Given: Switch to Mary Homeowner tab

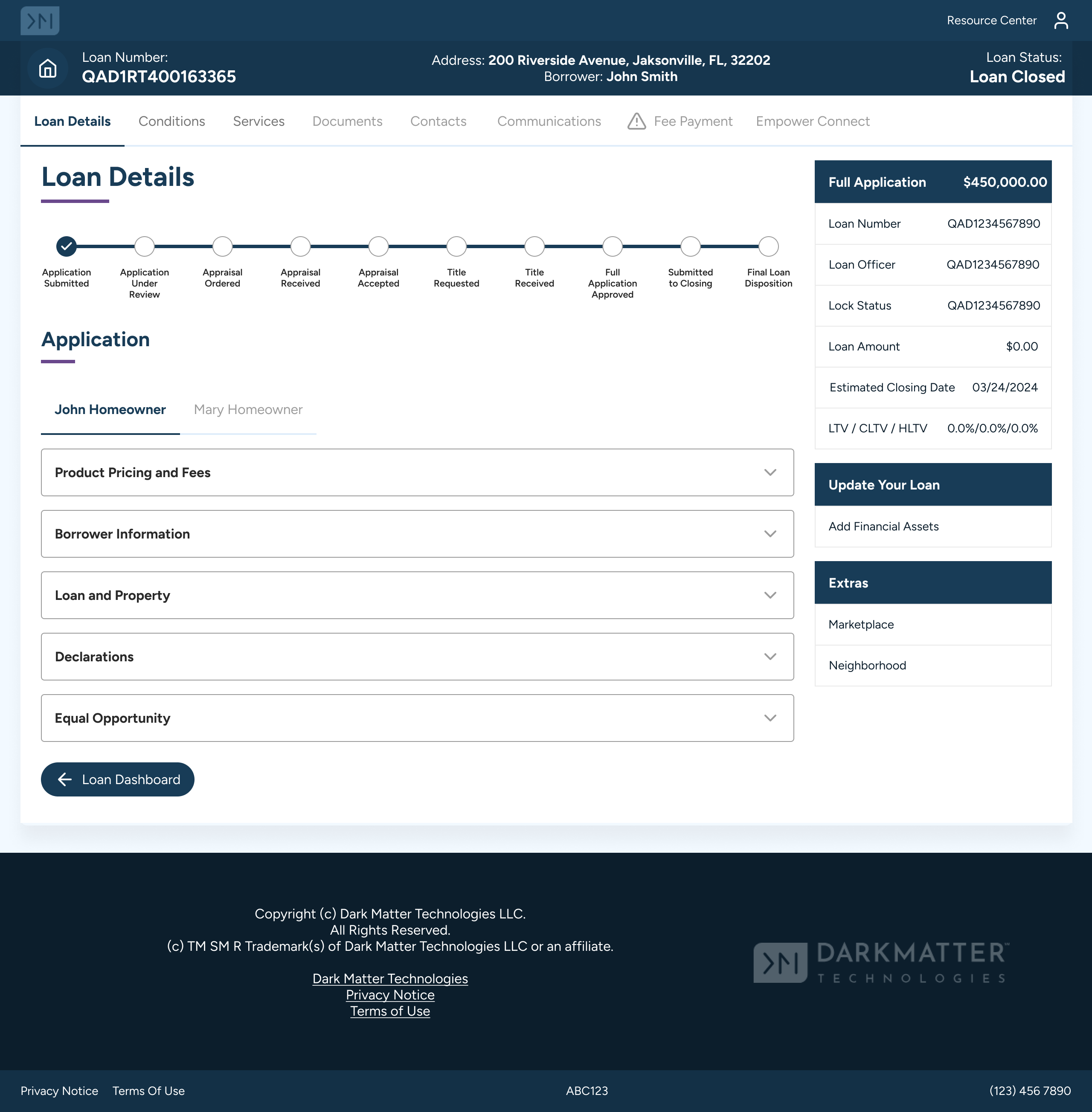Looking at the screenshot, I should (x=248, y=410).
